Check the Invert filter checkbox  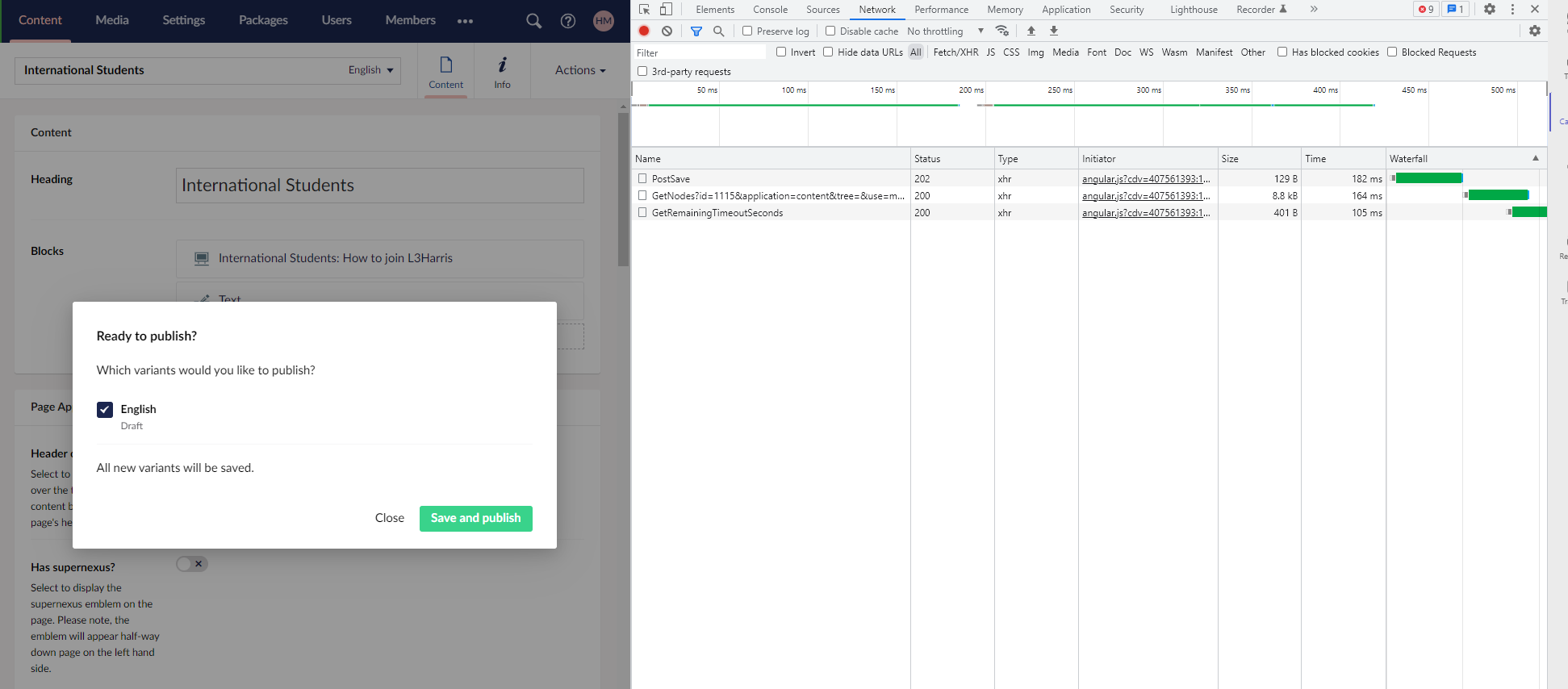pos(781,52)
